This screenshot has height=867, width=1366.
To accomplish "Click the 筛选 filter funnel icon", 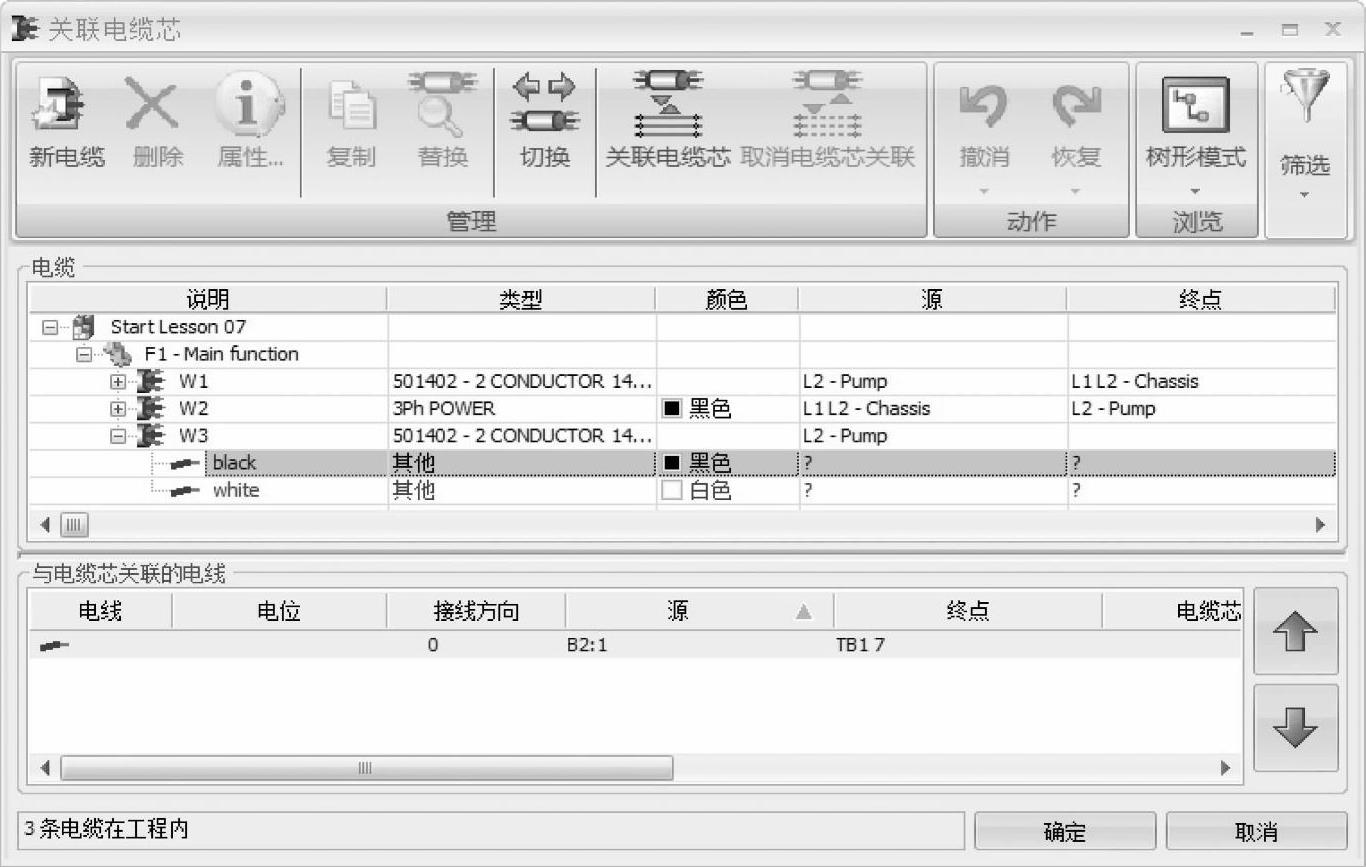I will 1305,97.
